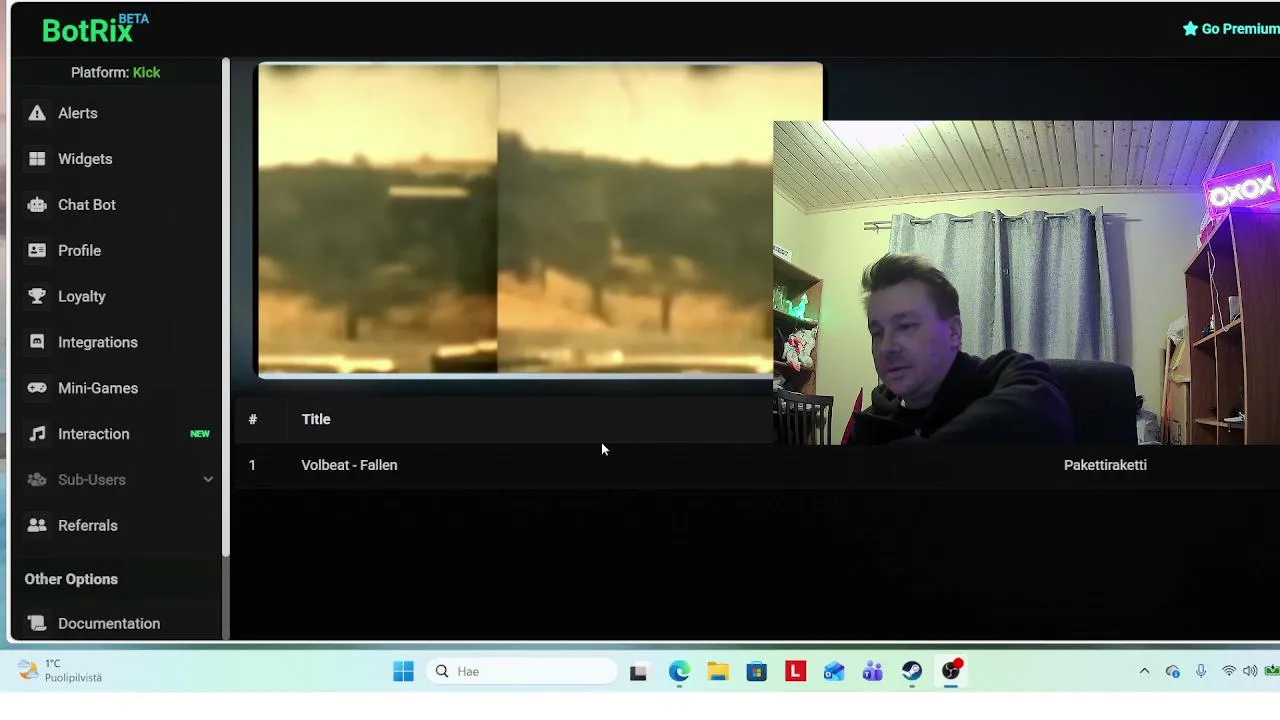Screen dimensions: 1280x720
Task: Open the weather widget on taskbar
Action: point(60,671)
